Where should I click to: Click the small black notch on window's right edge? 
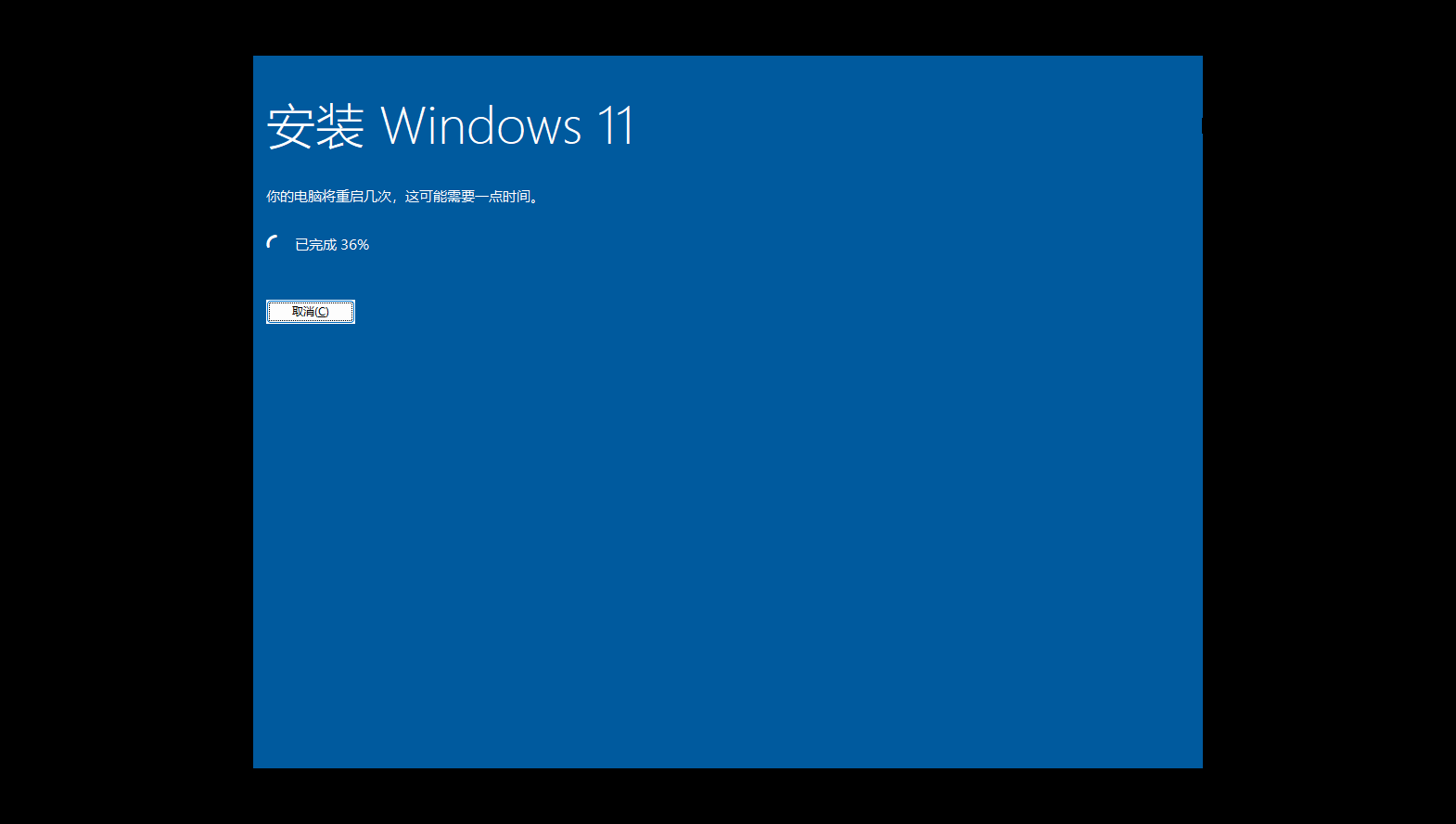point(1202,126)
